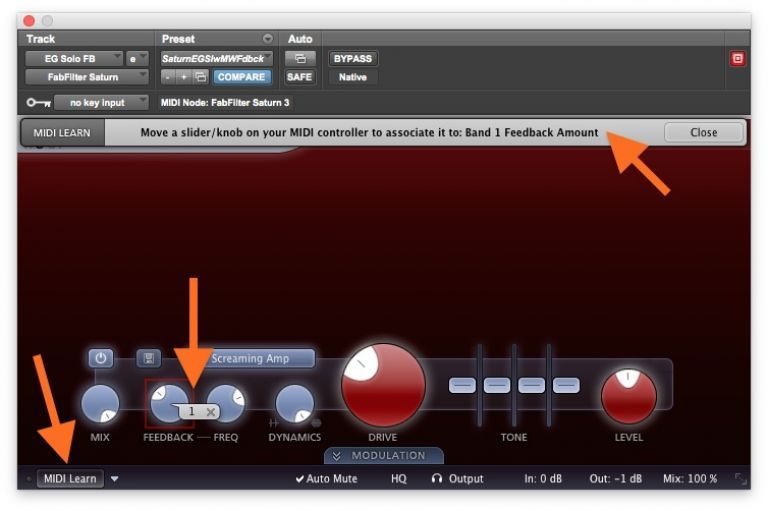Click the band preset save icon
The width and height of the screenshot is (768, 511).
tap(149, 358)
